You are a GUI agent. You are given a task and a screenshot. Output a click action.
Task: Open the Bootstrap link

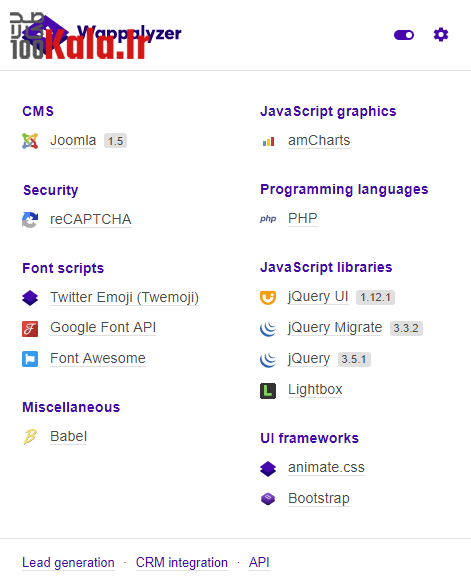pyautogui.click(x=319, y=498)
